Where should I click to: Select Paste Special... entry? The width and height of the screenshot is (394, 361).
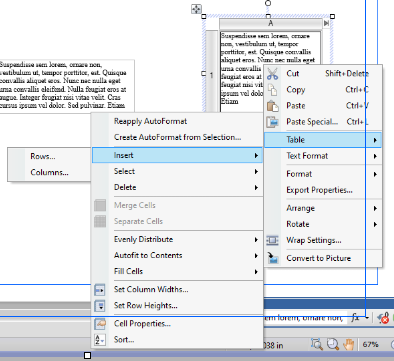[323, 122]
